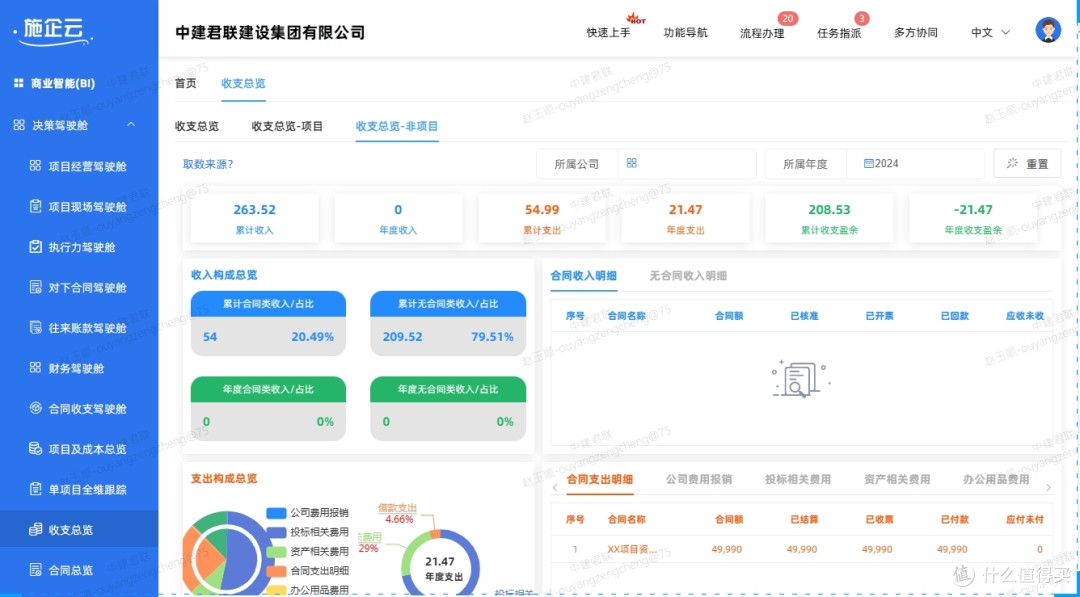Open the 办公用品费用 tab
Image resolution: width=1080 pixels, height=597 pixels.
click(996, 479)
